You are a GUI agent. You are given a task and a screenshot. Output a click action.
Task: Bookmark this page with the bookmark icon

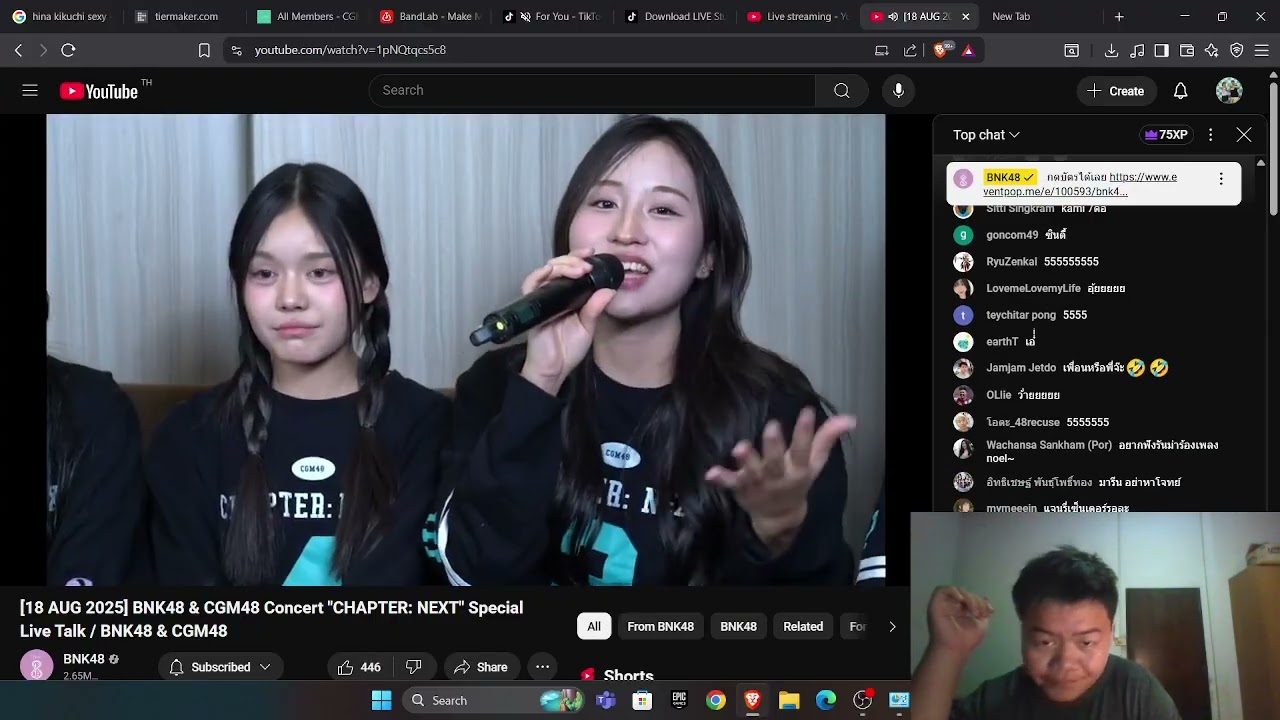(204, 50)
